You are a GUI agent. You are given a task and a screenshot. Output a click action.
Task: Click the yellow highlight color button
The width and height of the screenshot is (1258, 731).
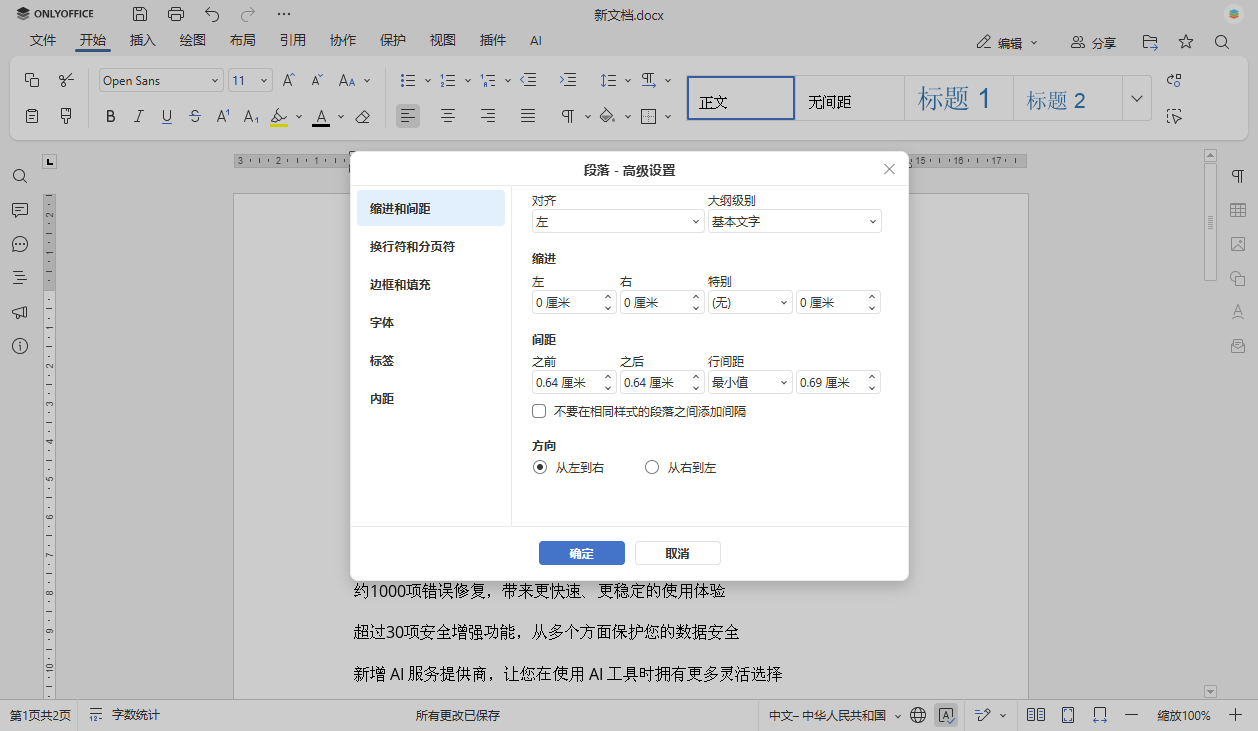(279, 116)
